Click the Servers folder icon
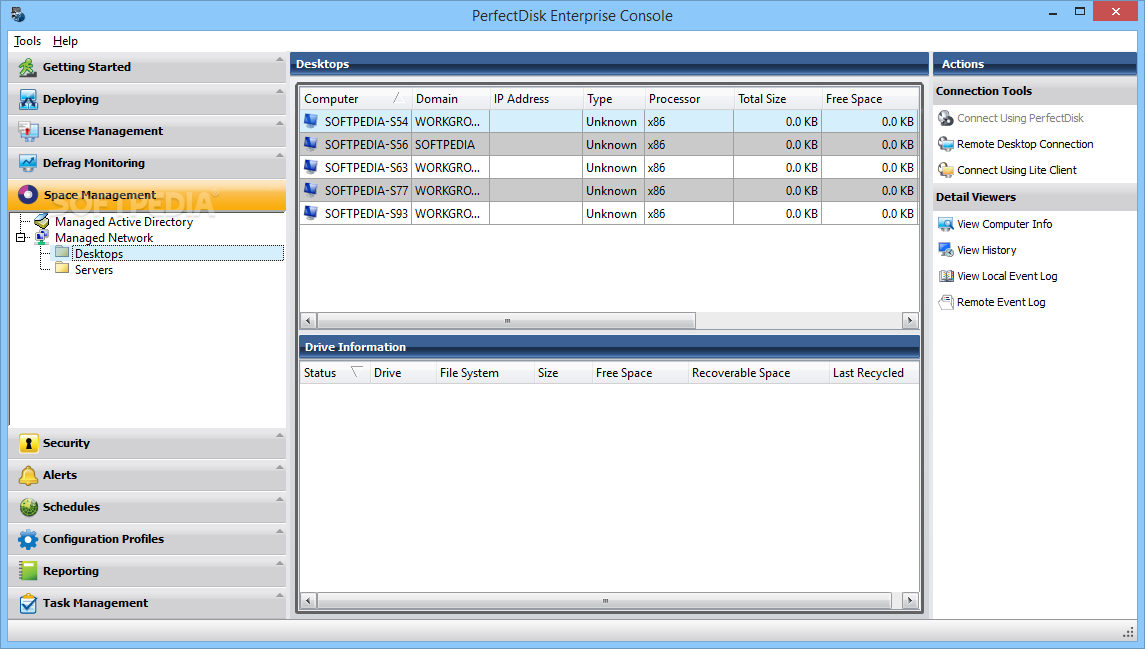Image resolution: width=1145 pixels, height=649 pixels. coord(63,269)
